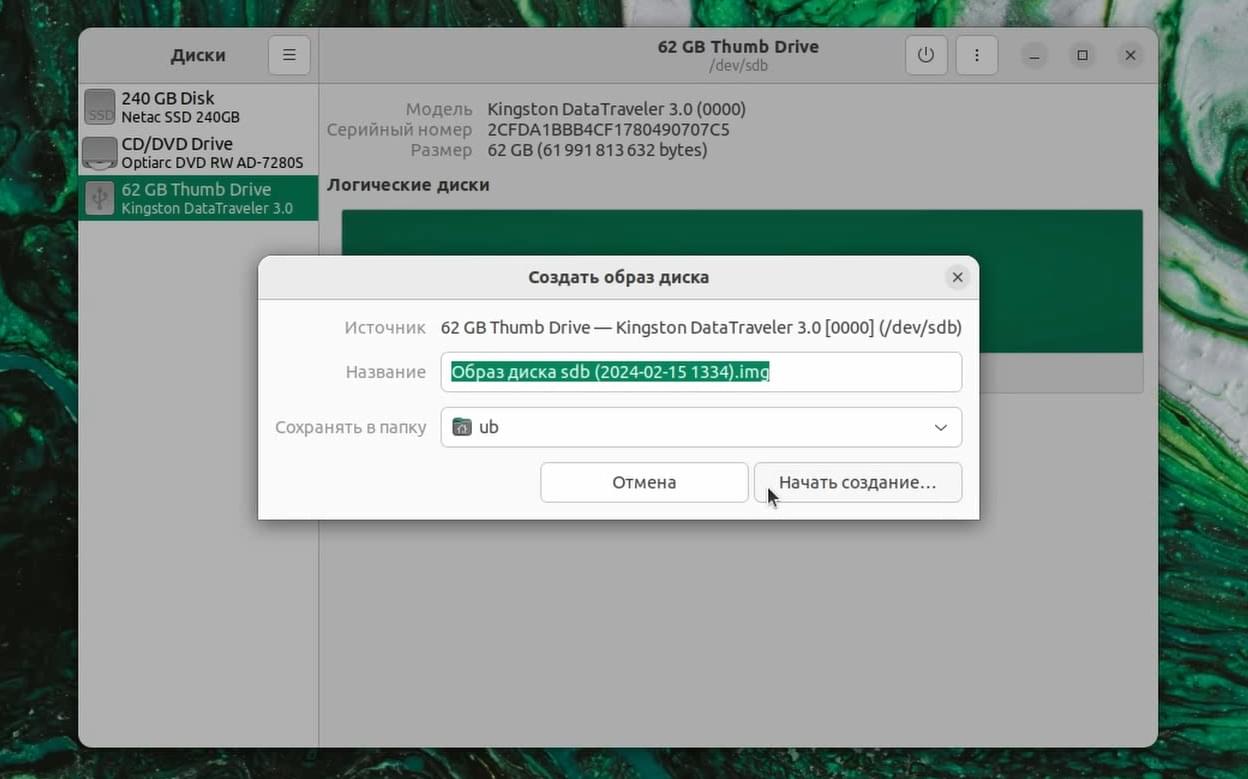Close the Disks window
The width and height of the screenshot is (1248, 779).
click(x=1130, y=55)
